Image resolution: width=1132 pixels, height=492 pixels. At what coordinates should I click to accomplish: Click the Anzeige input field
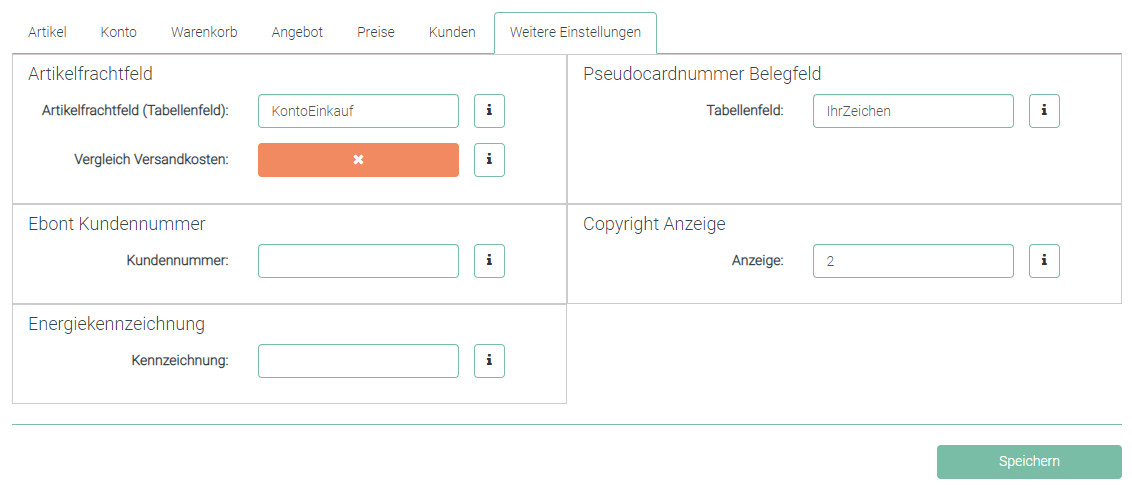click(x=913, y=261)
